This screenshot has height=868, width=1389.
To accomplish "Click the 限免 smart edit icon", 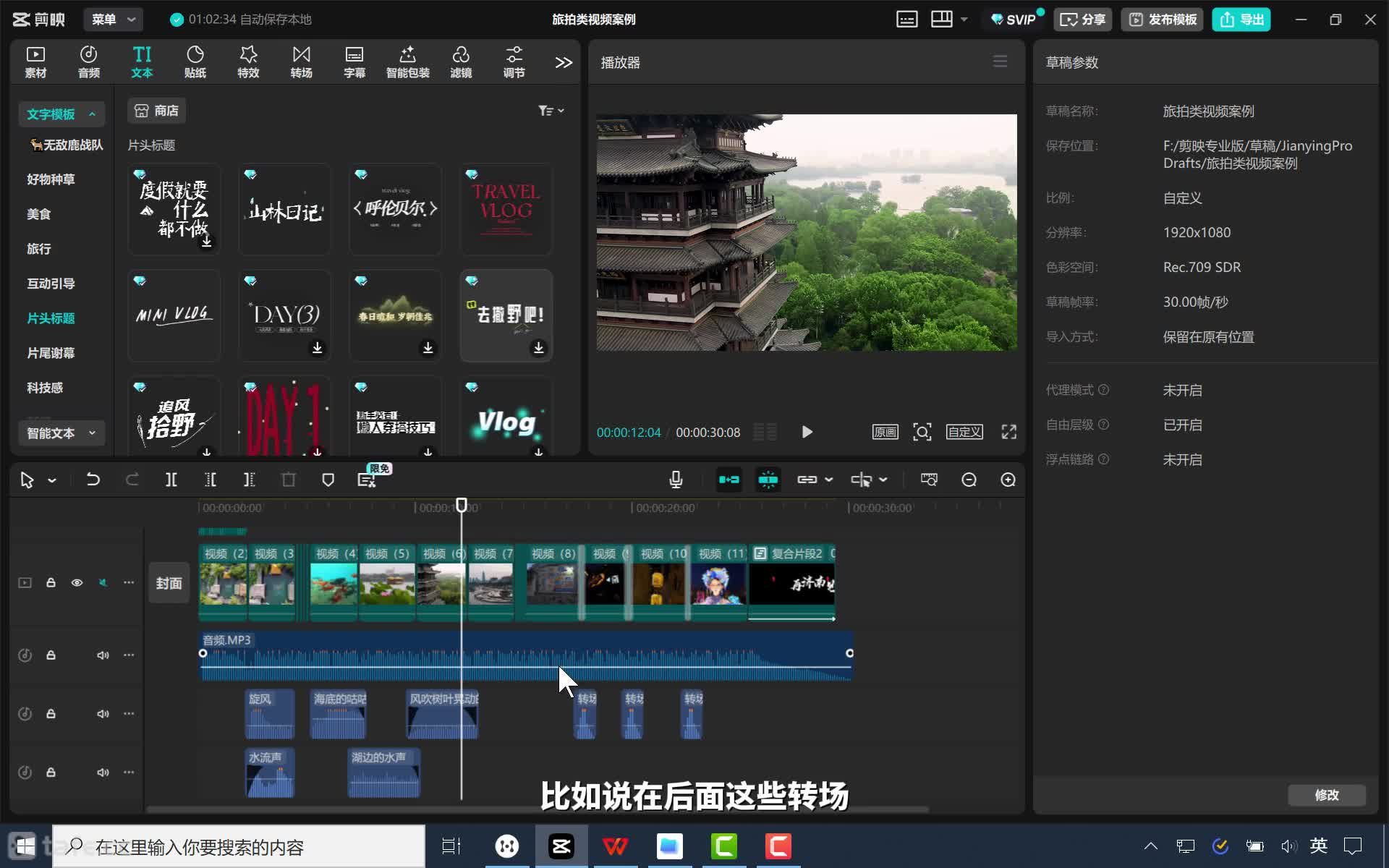I will tap(368, 479).
